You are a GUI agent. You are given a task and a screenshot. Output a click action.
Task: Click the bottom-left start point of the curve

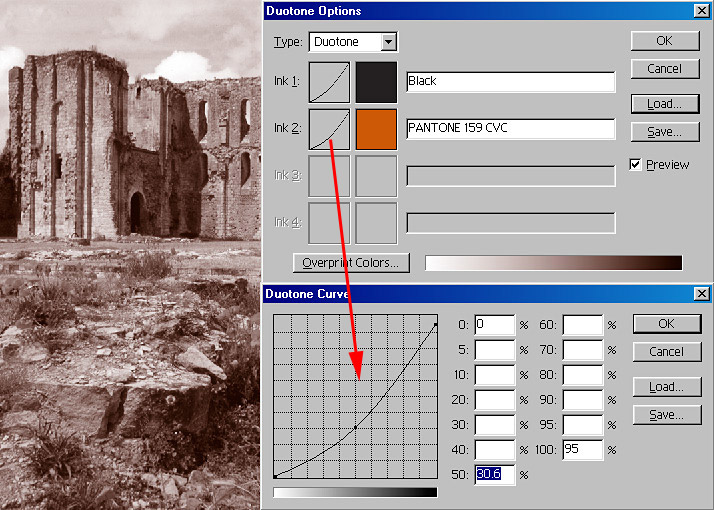click(275, 476)
